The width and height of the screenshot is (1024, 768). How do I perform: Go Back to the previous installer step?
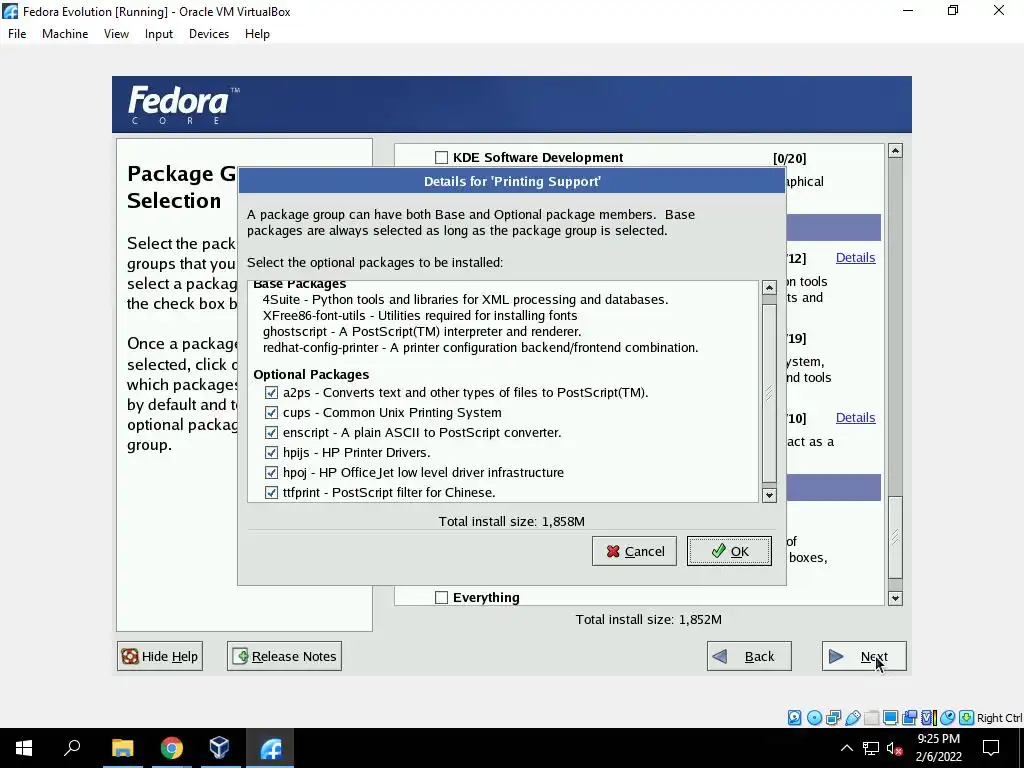click(749, 656)
